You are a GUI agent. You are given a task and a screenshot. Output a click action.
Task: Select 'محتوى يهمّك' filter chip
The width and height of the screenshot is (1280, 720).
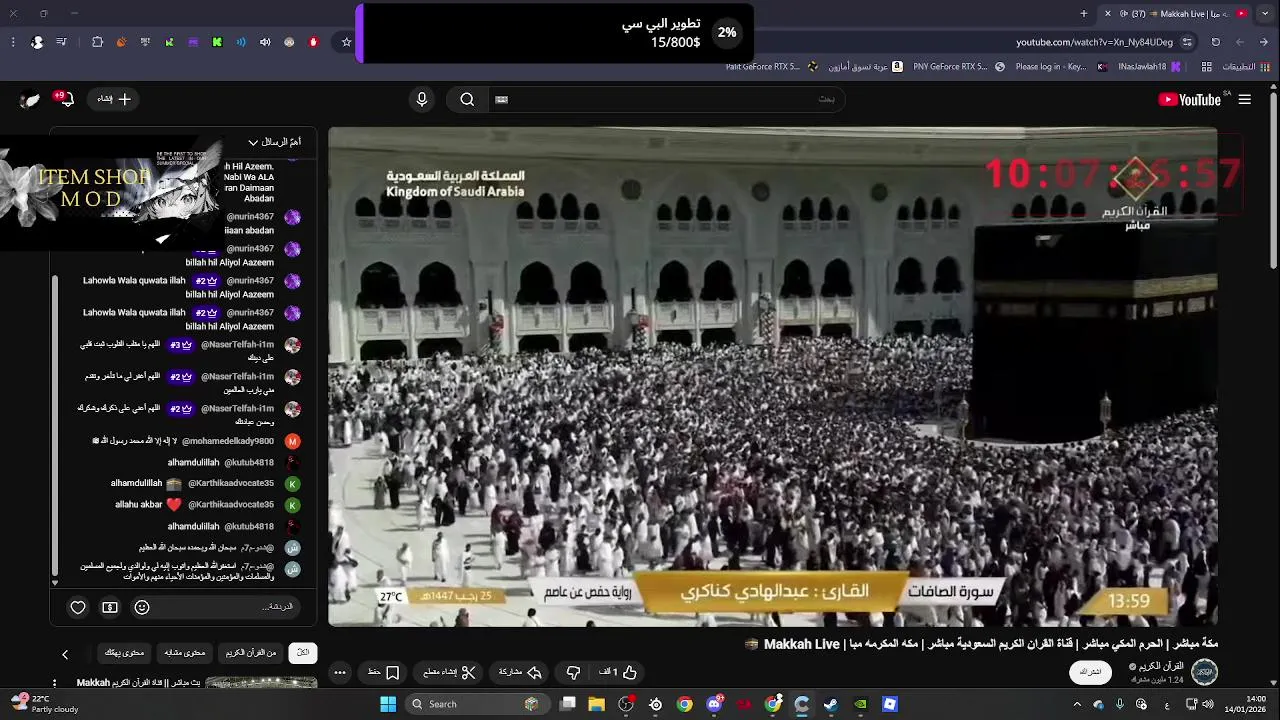125,653
